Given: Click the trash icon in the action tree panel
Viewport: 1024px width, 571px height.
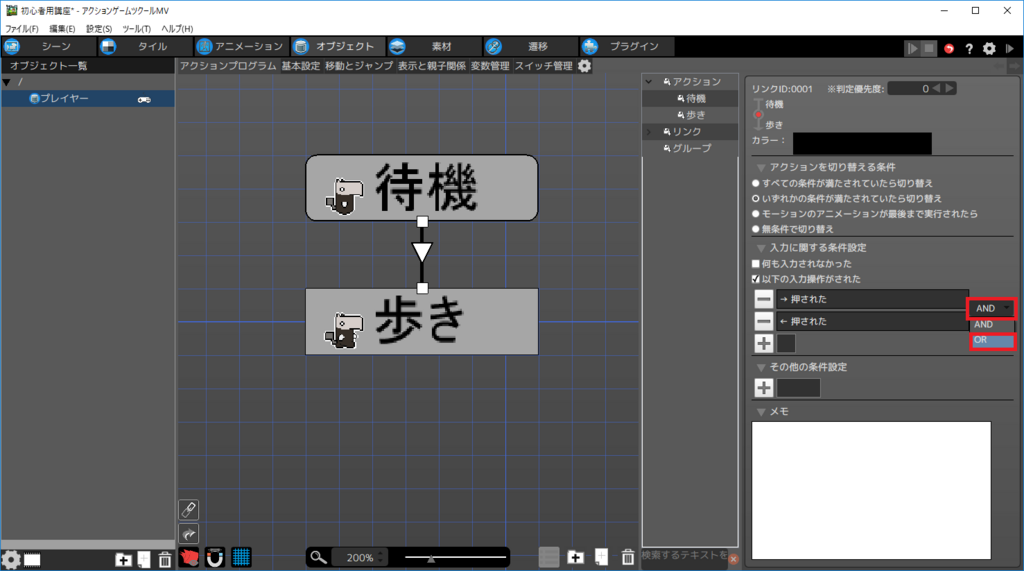Looking at the screenshot, I should coord(628,557).
